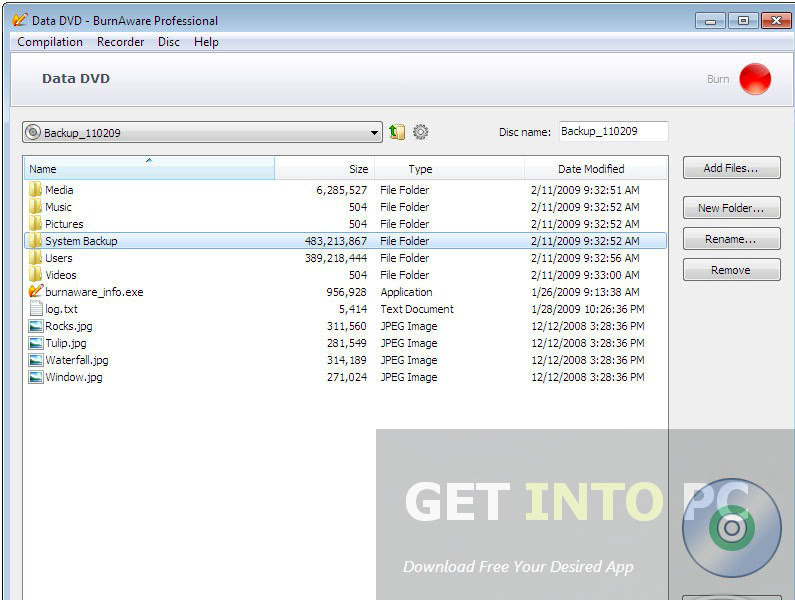Sort list by Name column header
Image resolution: width=795 pixels, height=600 pixels.
149,169
